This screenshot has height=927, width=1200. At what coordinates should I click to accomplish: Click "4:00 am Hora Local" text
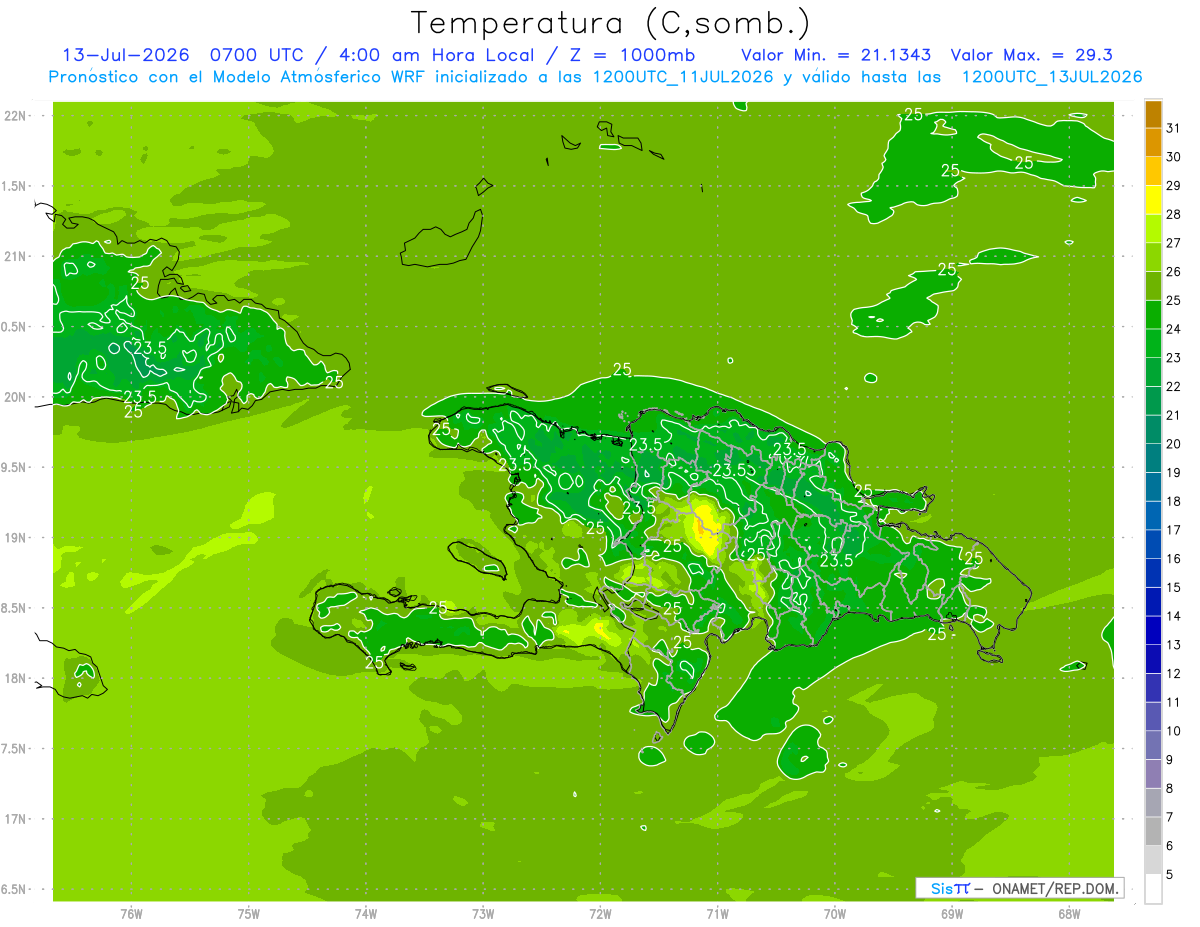pyautogui.click(x=439, y=55)
